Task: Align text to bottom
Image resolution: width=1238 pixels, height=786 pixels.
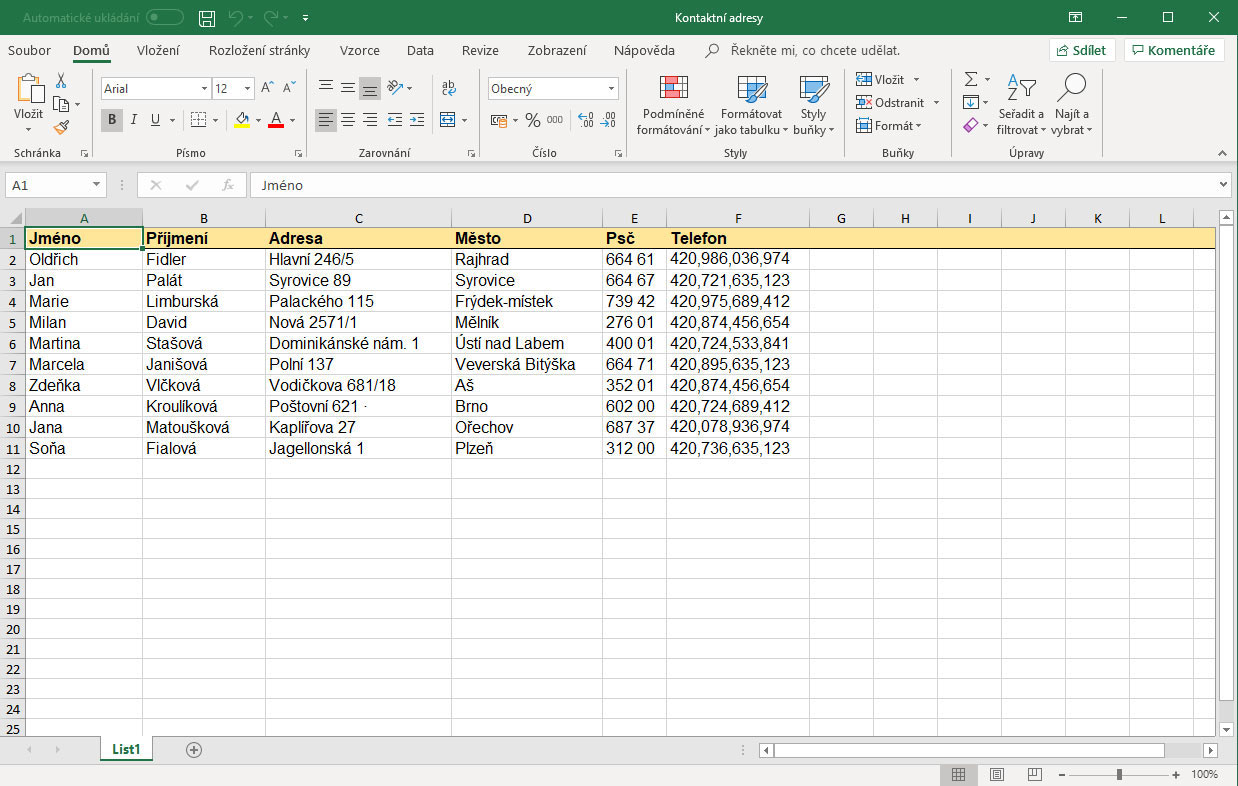Action: click(370, 88)
